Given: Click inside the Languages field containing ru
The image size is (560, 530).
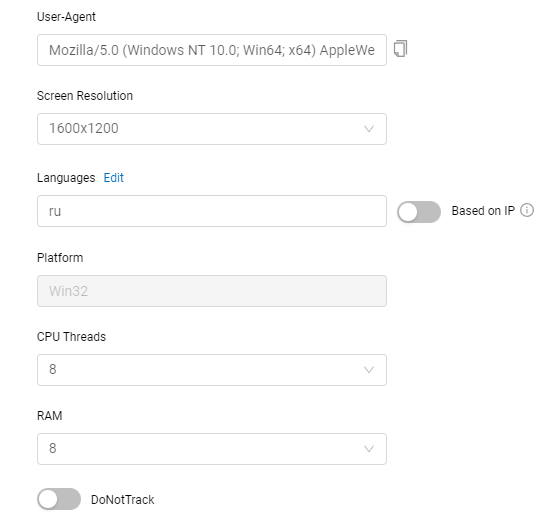Looking at the screenshot, I should 212,211.
